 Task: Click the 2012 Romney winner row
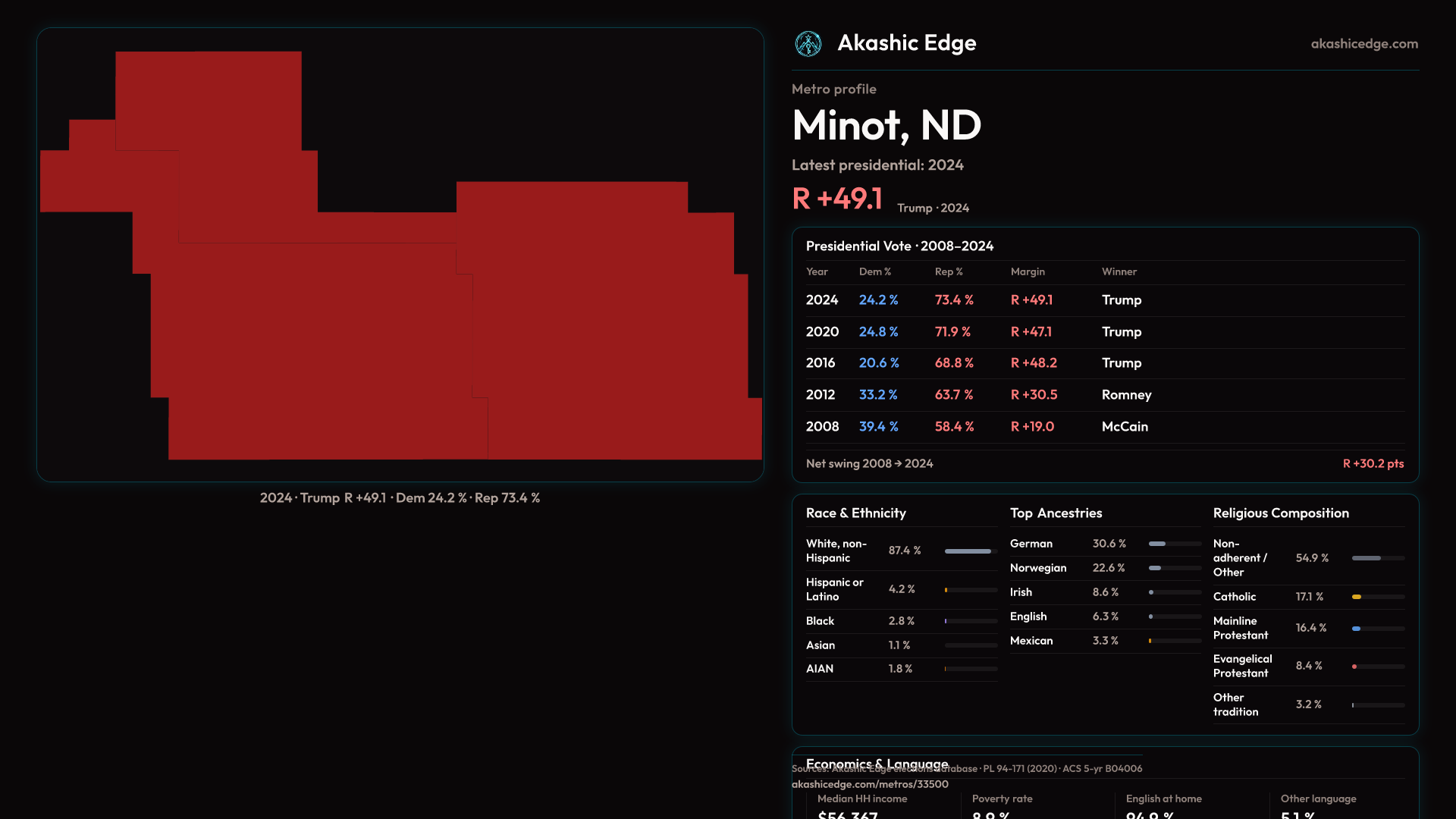[1126, 395]
